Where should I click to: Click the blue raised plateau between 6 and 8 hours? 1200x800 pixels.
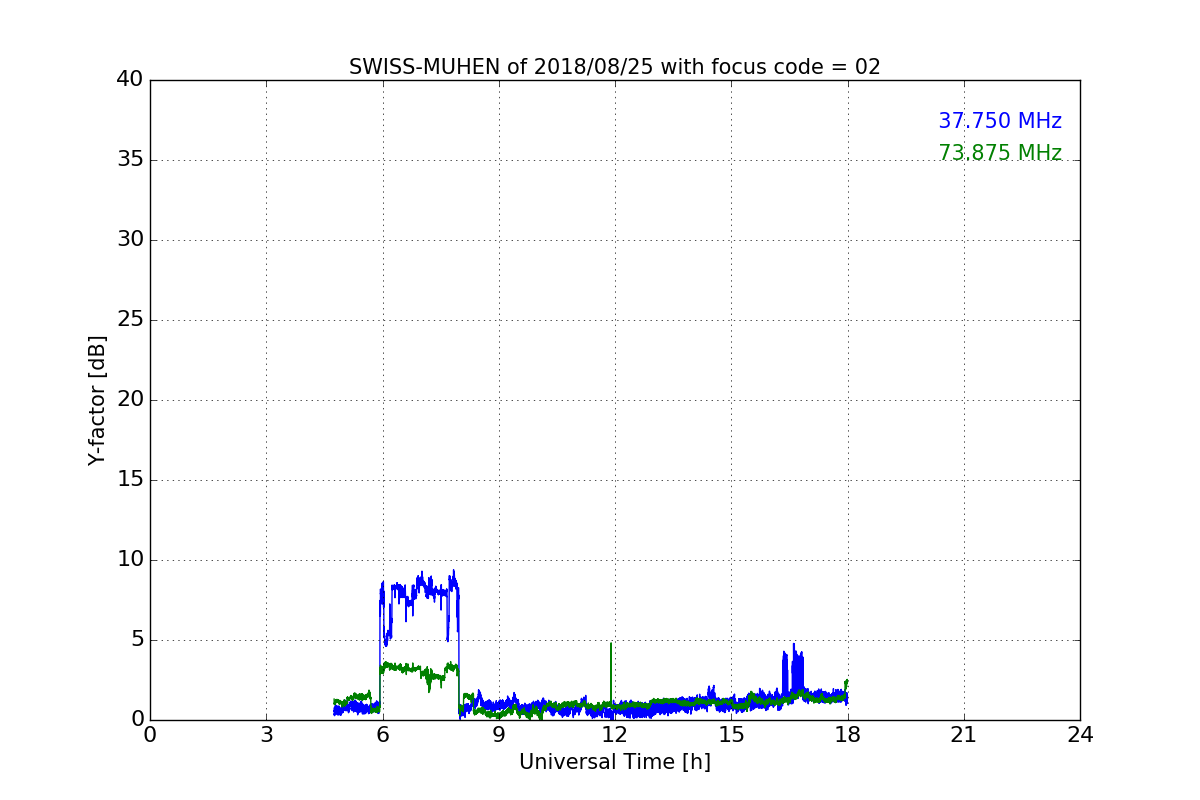coord(420,592)
